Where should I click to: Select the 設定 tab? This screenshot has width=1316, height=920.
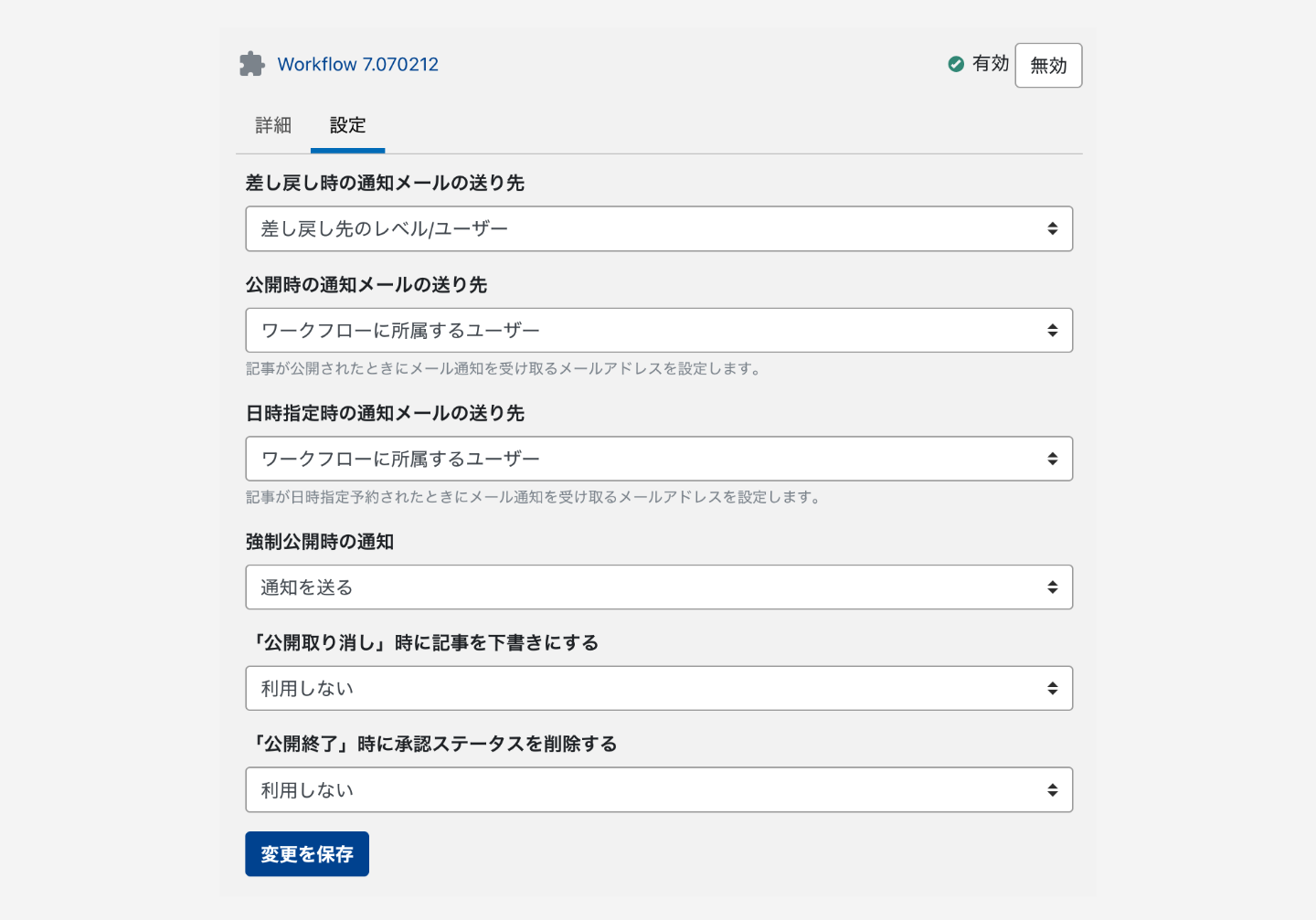tap(347, 125)
